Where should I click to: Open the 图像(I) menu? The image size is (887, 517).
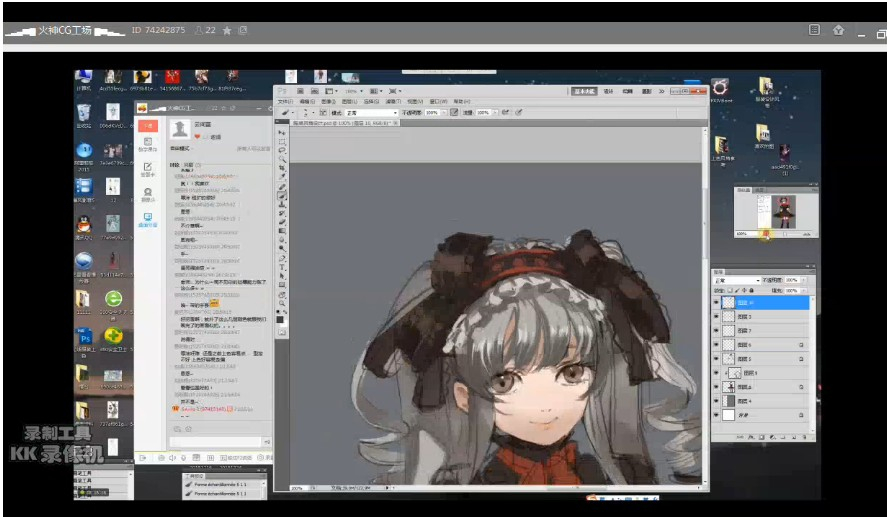(329, 101)
